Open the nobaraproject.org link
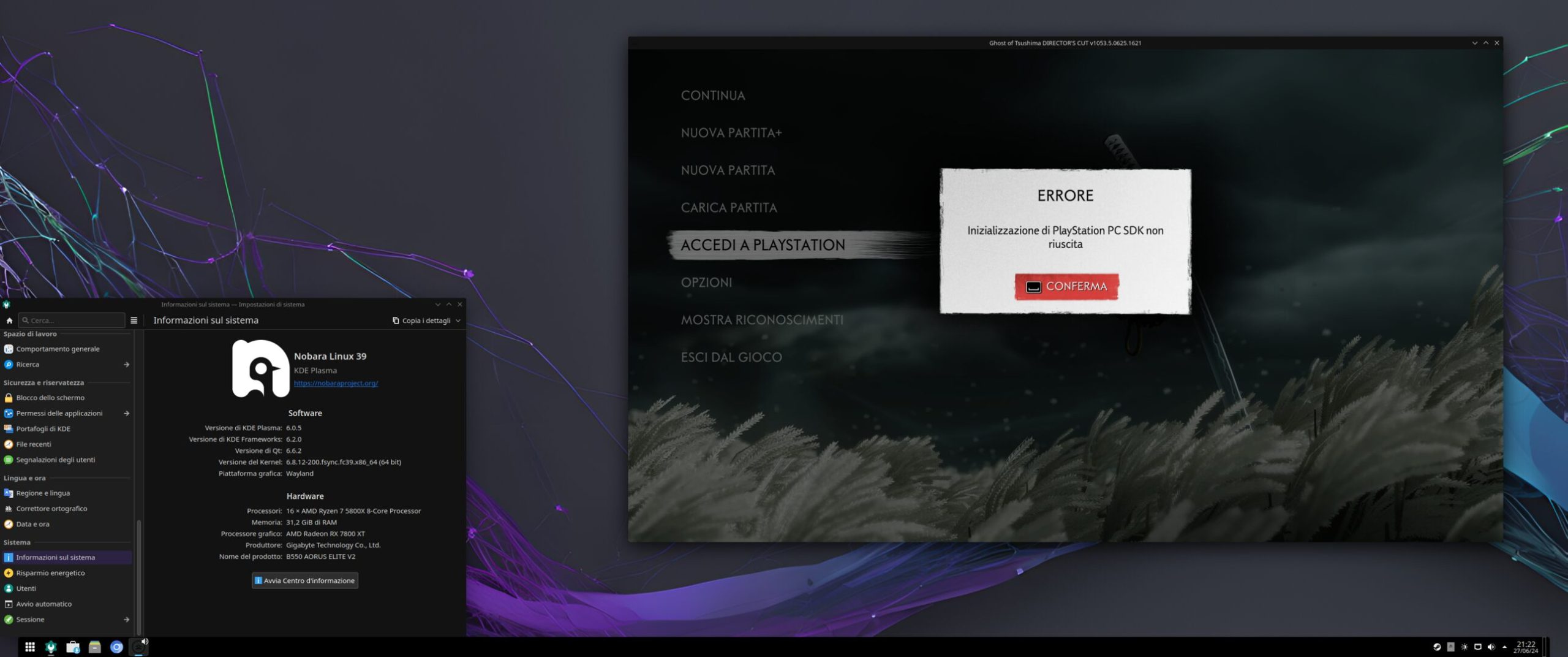The height and width of the screenshot is (657, 1568). 336,384
